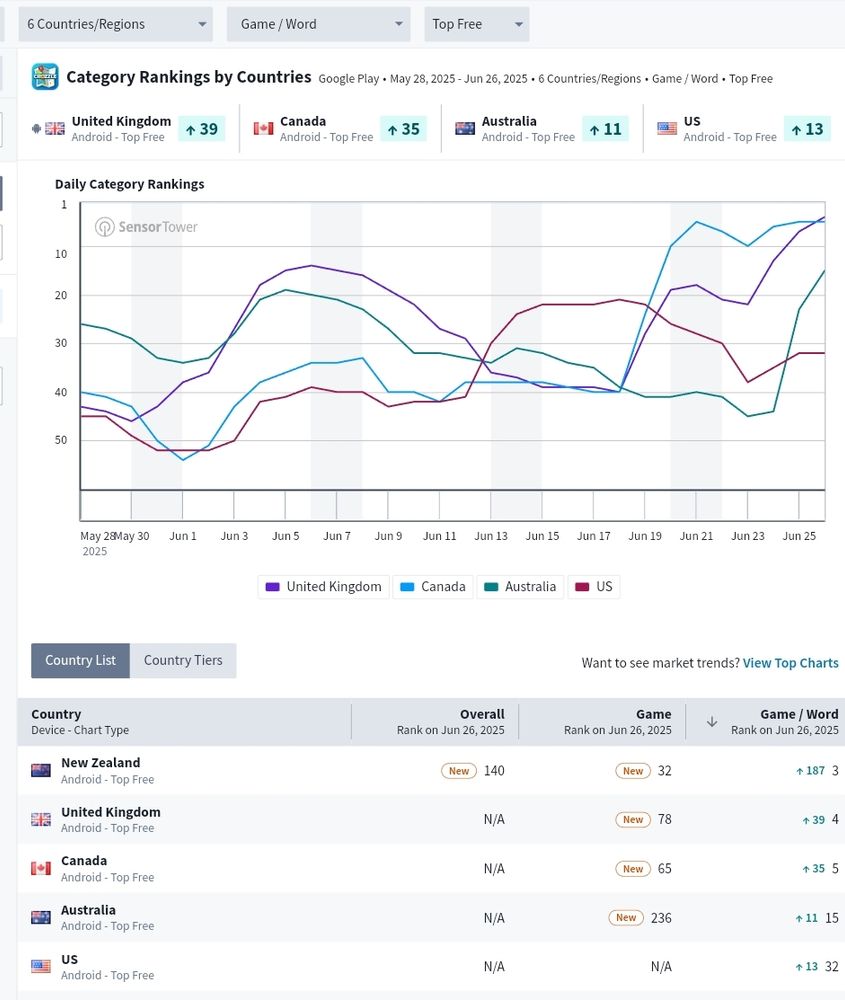Screen dimensions: 845x1000
Task: Open the View Top Charts link
Action: pos(791,663)
